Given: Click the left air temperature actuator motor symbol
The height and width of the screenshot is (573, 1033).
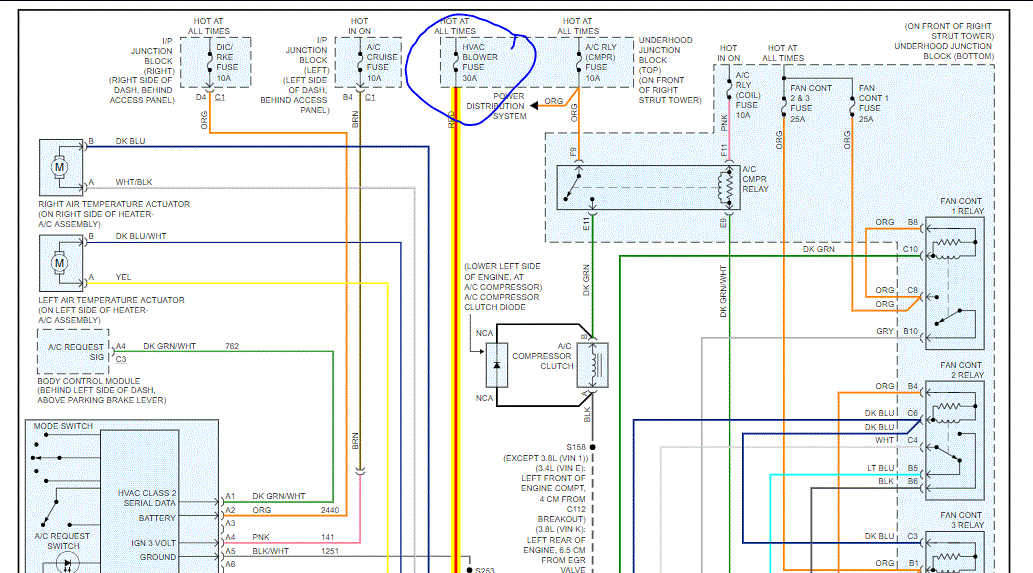Looking at the screenshot, I should coord(60,263).
